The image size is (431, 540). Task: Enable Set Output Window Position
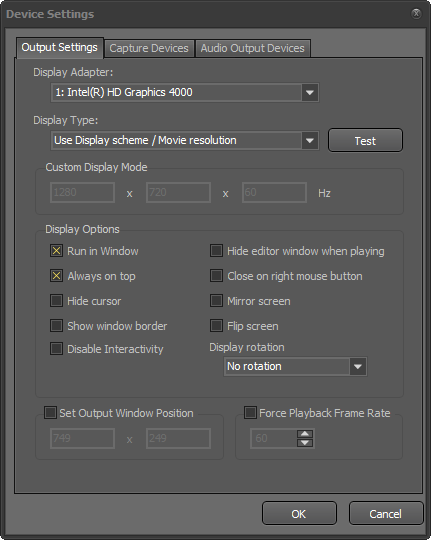click(x=50, y=413)
